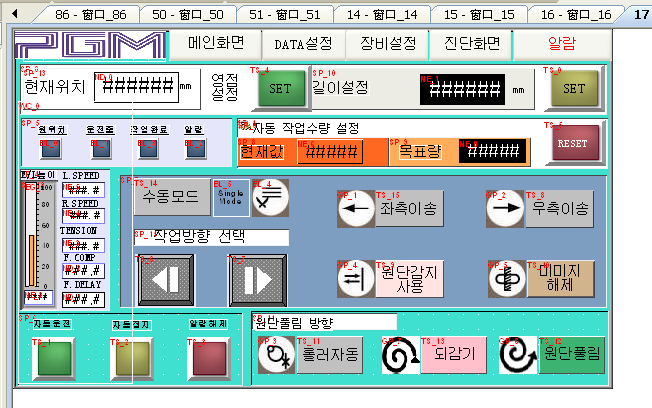
Task: Switch to the 50 - 창_50 window tab
Action: (187, 16)
